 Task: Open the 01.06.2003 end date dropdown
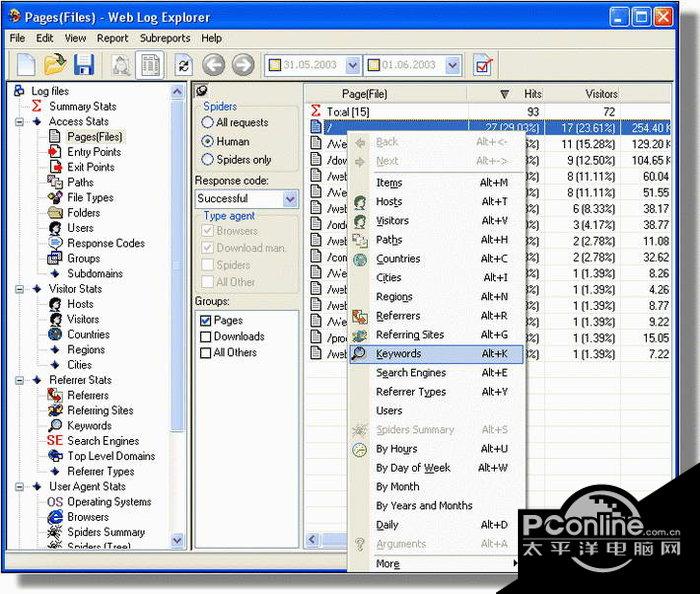coord(453,66)
